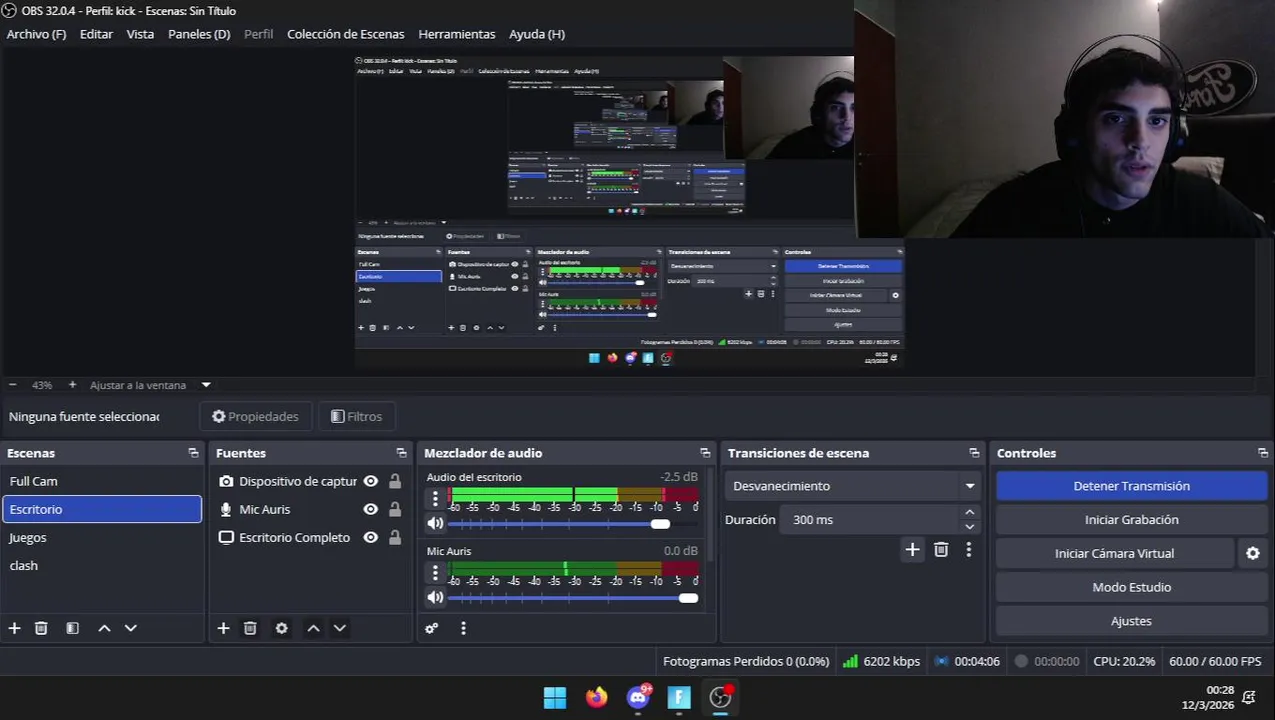Viewport: 1275px width, 720px height.
Task: Select the clash scene
Action: [x=102, y=565]
